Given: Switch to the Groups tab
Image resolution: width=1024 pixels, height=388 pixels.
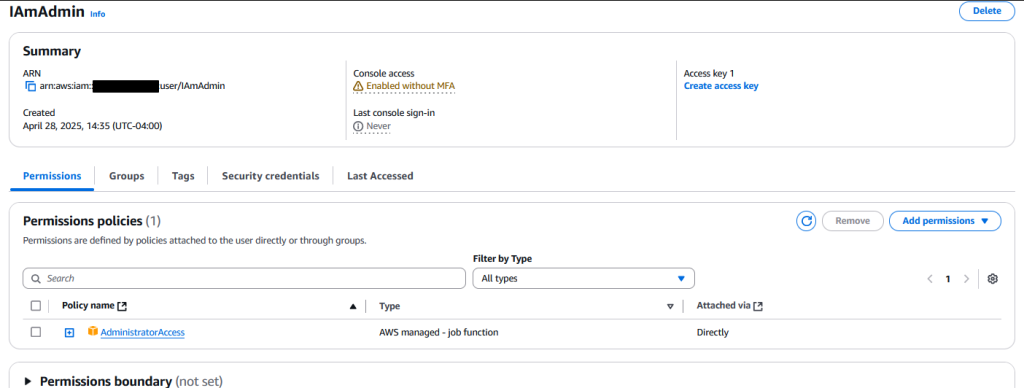Looking at the screenshot, I should tap(127, 176).
